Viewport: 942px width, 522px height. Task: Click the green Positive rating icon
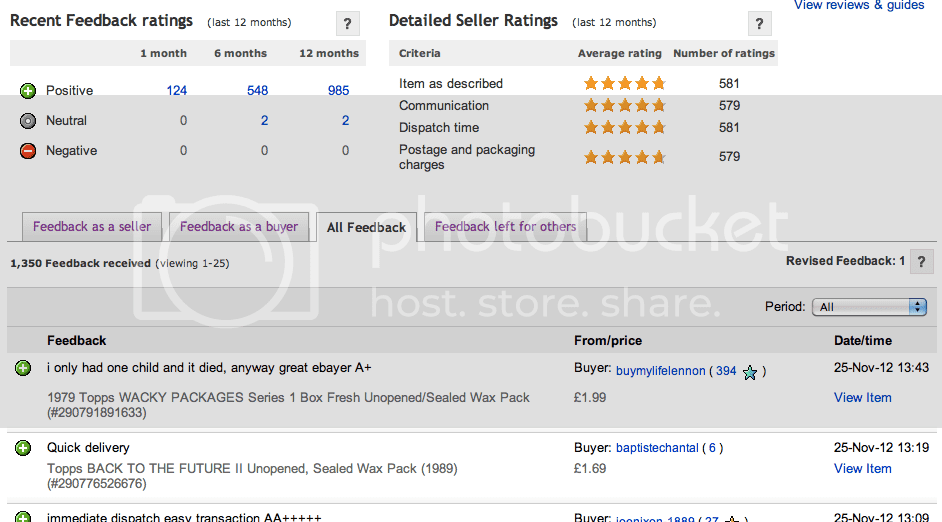(x=28, y=91)
